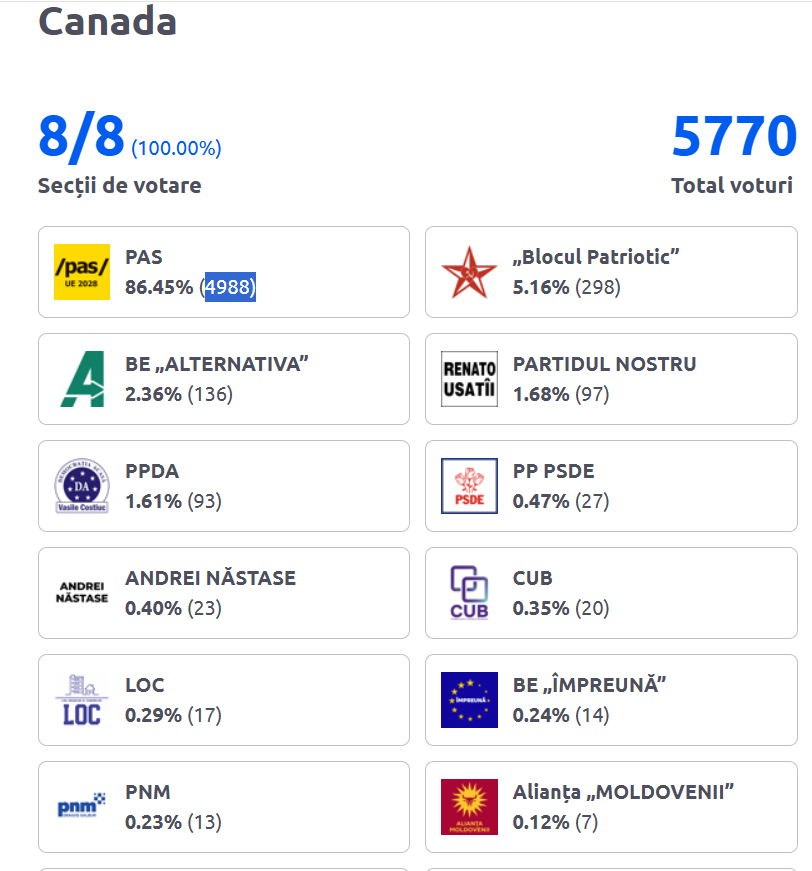This screenshot has height=871, width=812.
Task: Select the Andrei Năstase text logo
Action: click(x=82, y=592)
